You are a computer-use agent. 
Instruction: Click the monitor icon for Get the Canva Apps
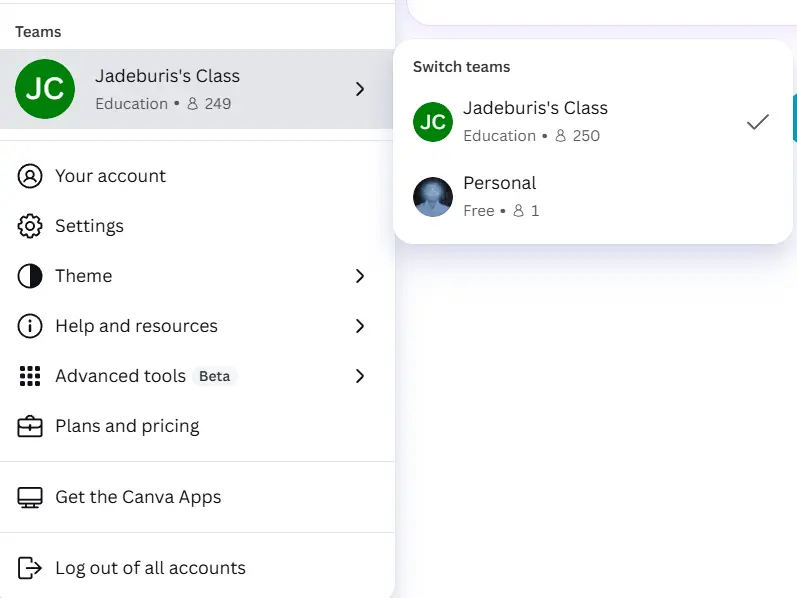(30, 497)
